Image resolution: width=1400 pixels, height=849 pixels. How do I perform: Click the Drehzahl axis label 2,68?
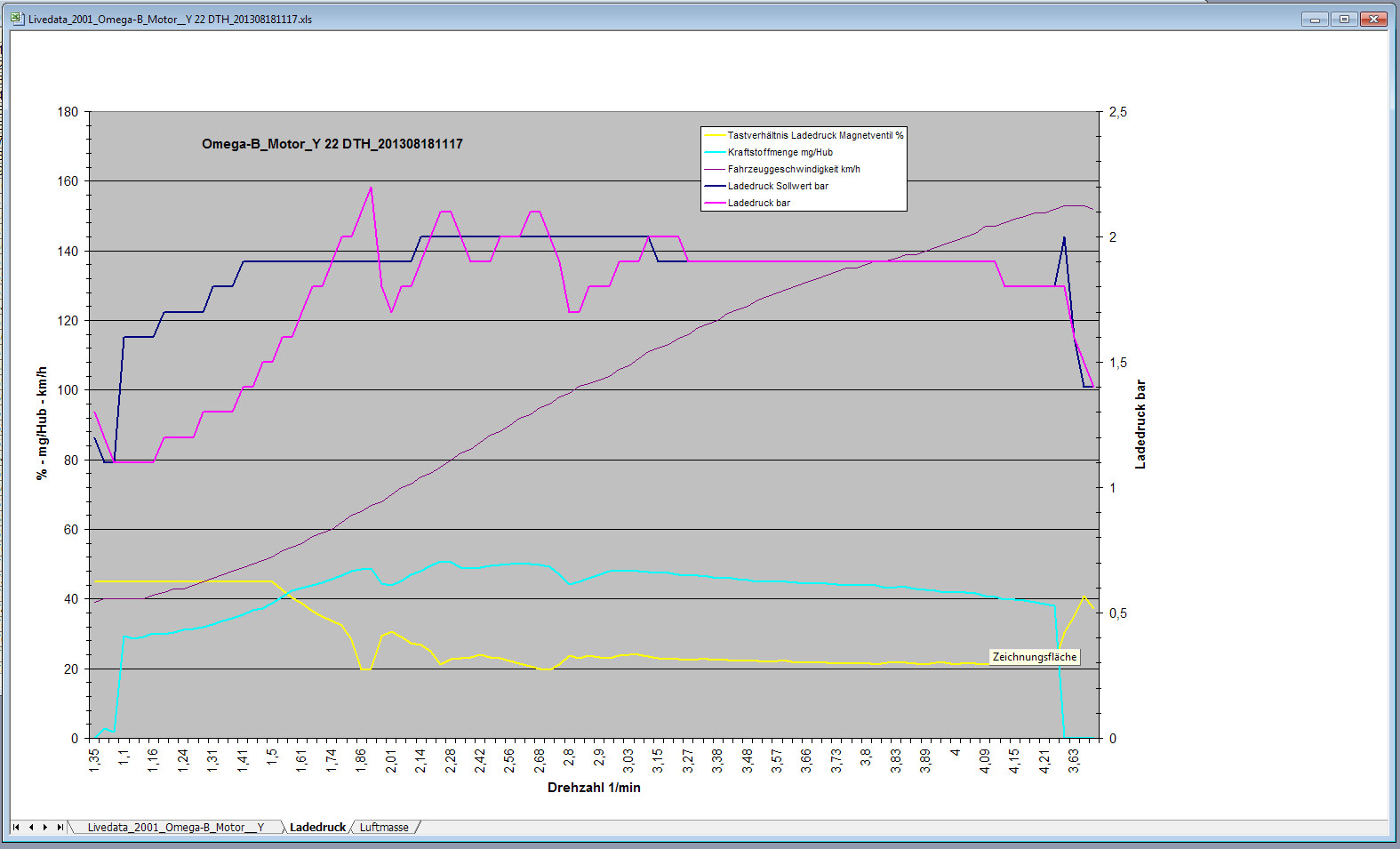click(x=540, y=760)
